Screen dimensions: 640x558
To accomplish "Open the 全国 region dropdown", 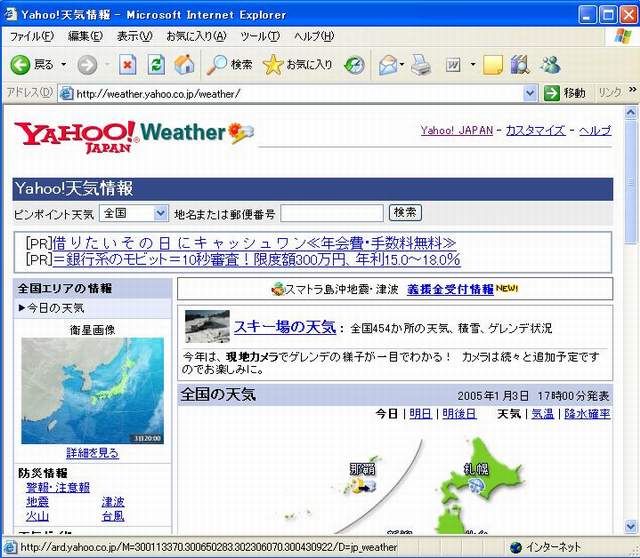I will pyautogui.click(x=134, y=213).
